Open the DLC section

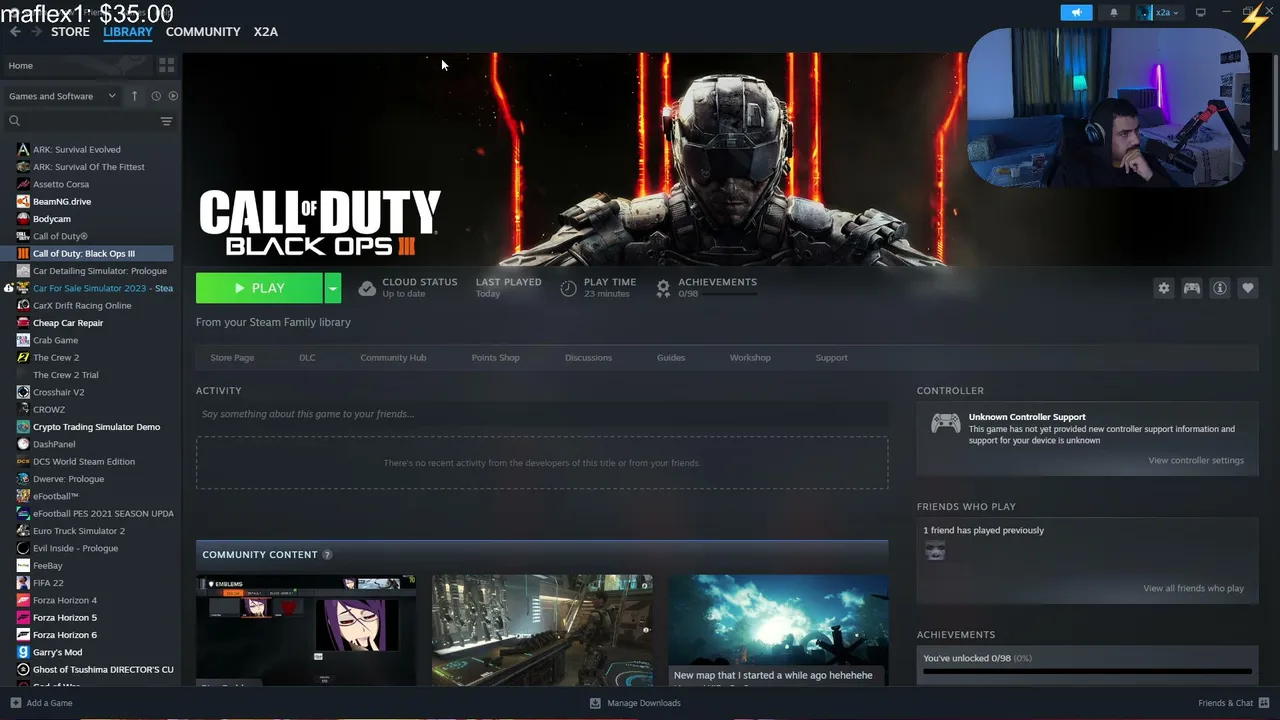click(x=307, y=358)
